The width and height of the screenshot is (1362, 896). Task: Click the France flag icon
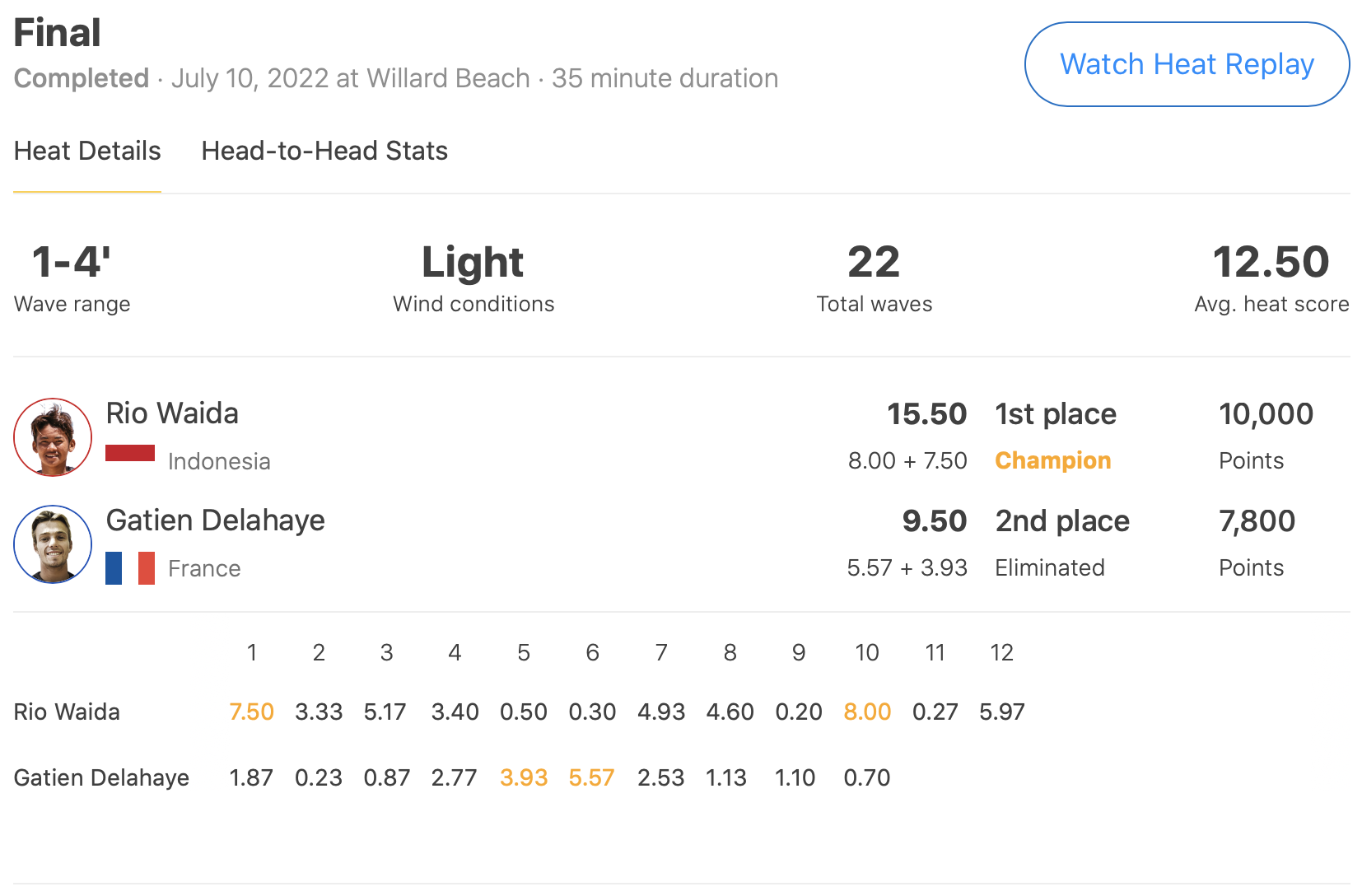(130, 568)
